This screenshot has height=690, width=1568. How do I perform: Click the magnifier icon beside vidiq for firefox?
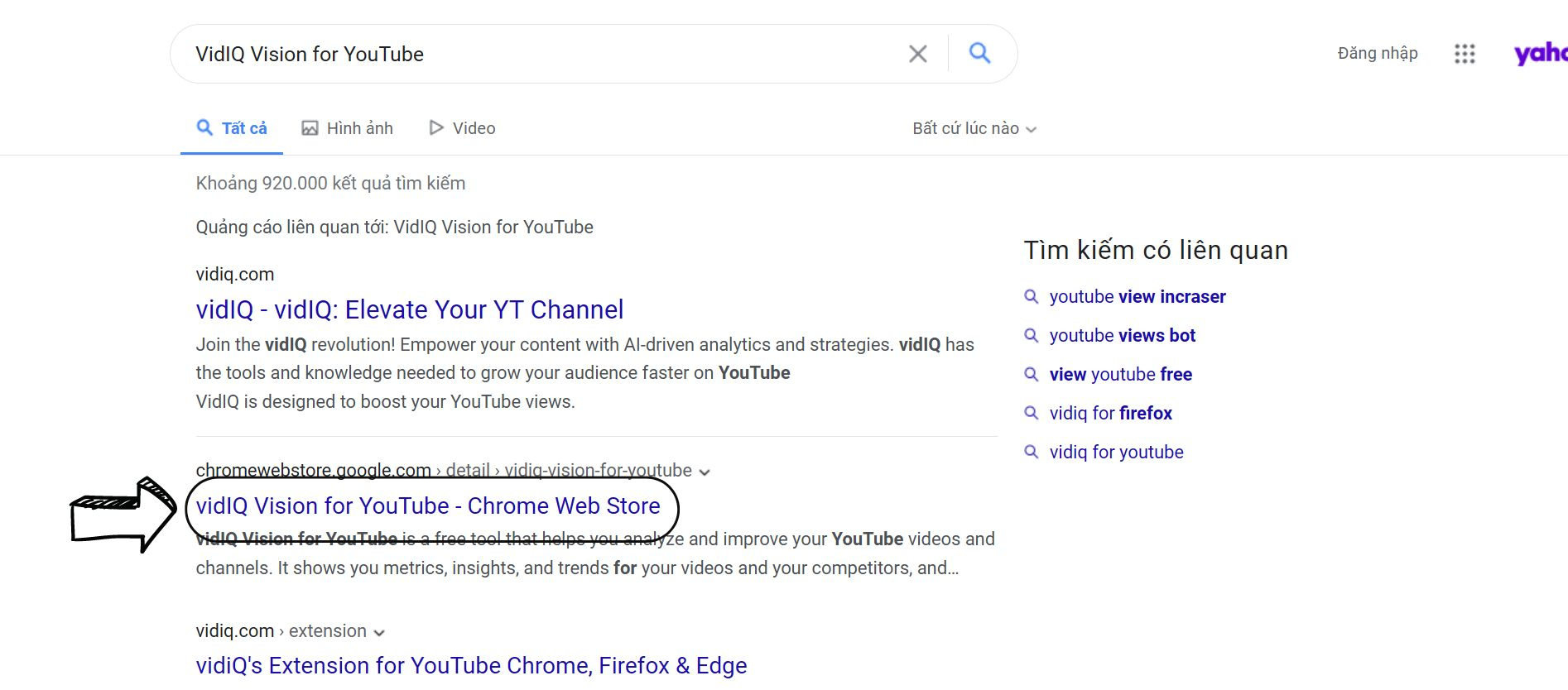click(x=1032, y=413)
